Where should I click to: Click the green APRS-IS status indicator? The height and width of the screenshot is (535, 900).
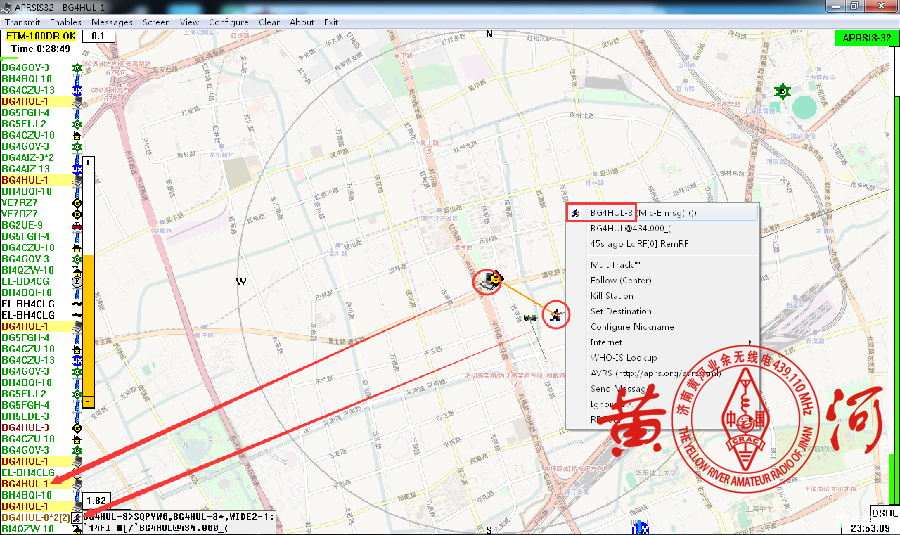(865, 37)
